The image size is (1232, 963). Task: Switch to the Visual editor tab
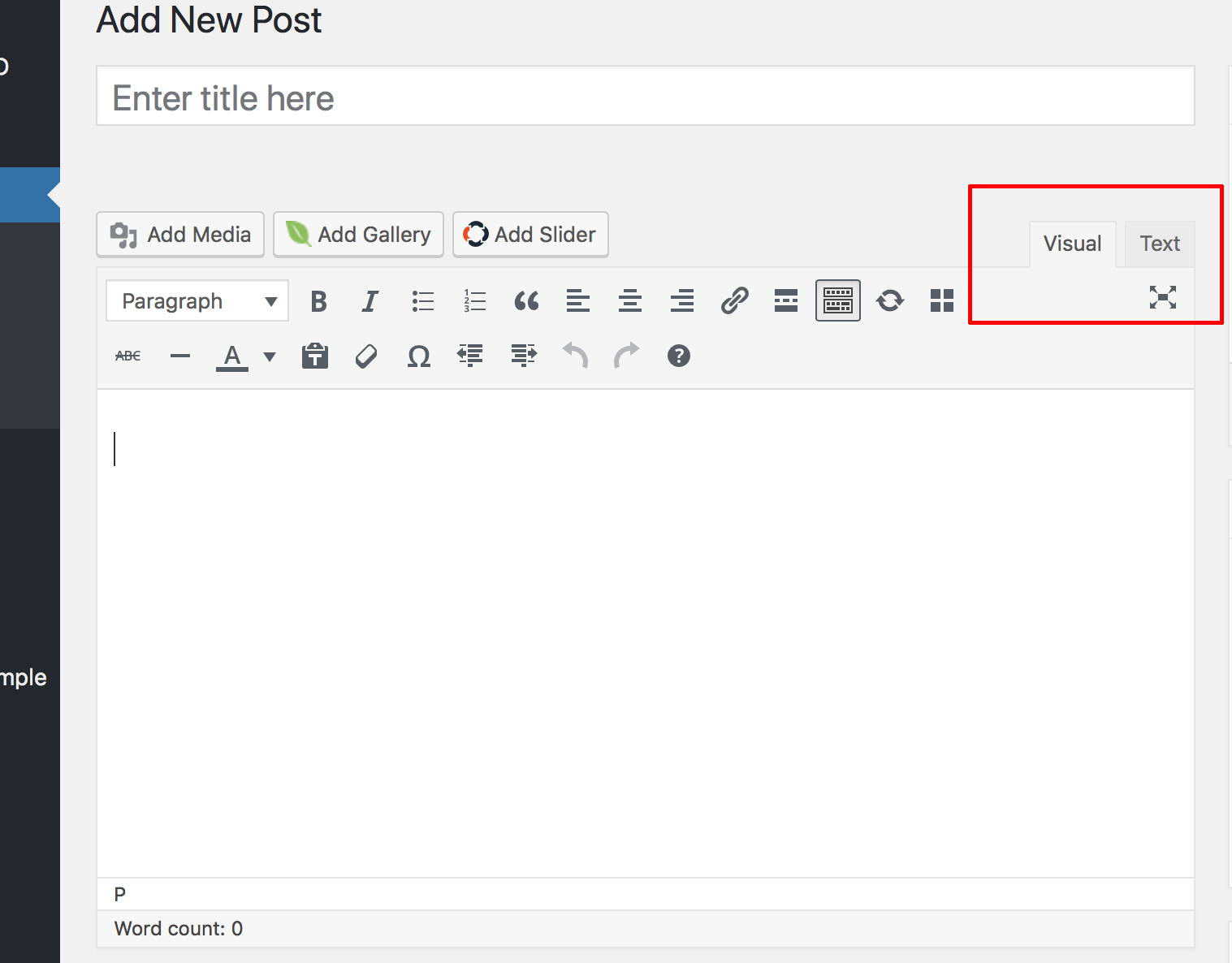(x=1072, y=244)
